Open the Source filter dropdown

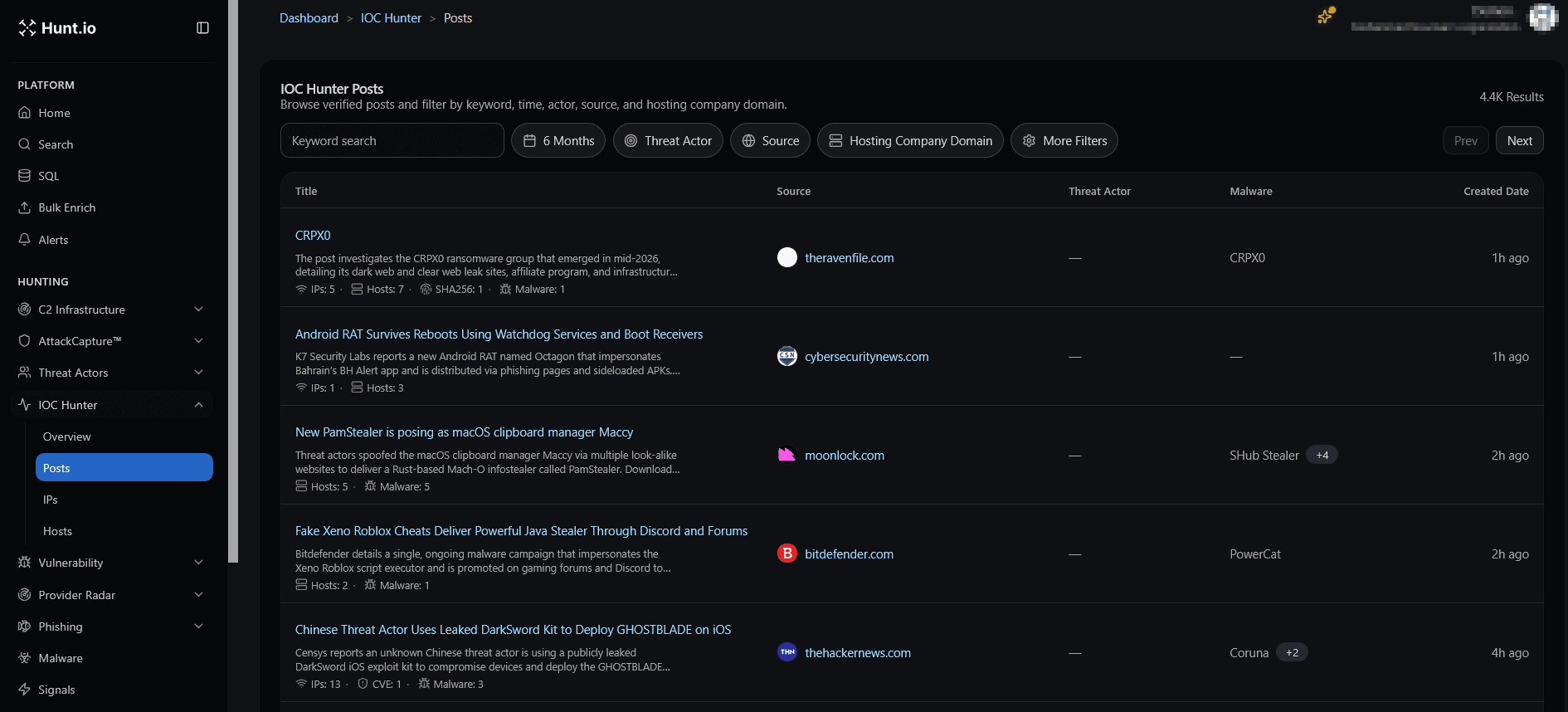770,140
